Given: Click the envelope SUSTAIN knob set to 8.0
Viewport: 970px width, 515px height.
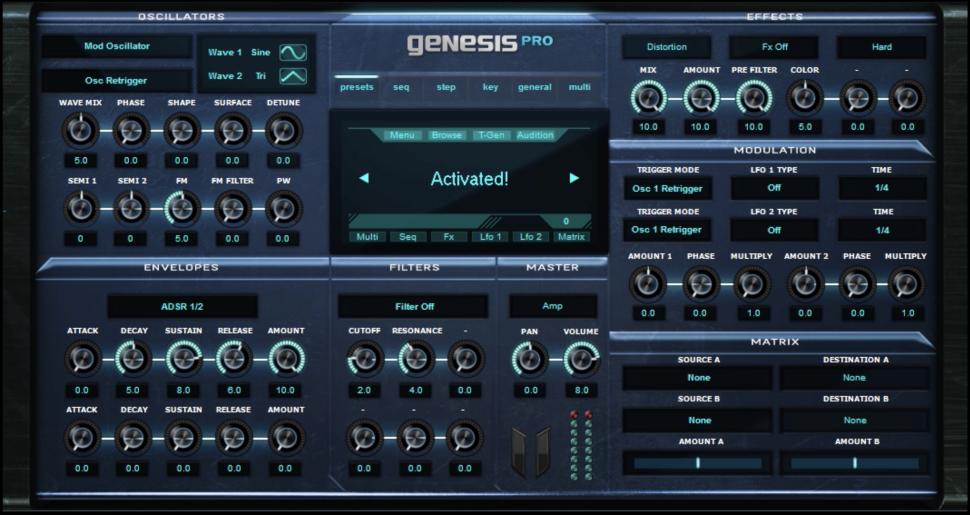Looking at the screenshot, I should tap(184, 359).
